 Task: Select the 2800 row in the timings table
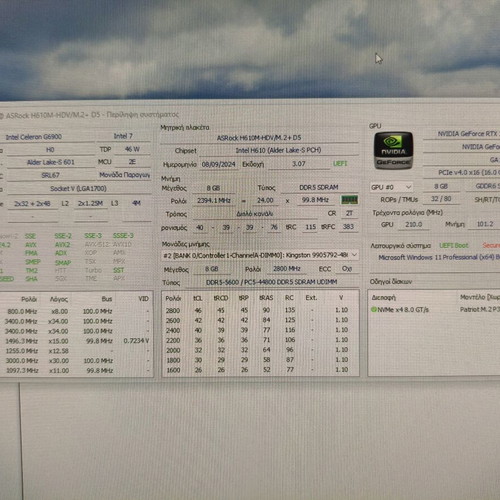(260, 310)
